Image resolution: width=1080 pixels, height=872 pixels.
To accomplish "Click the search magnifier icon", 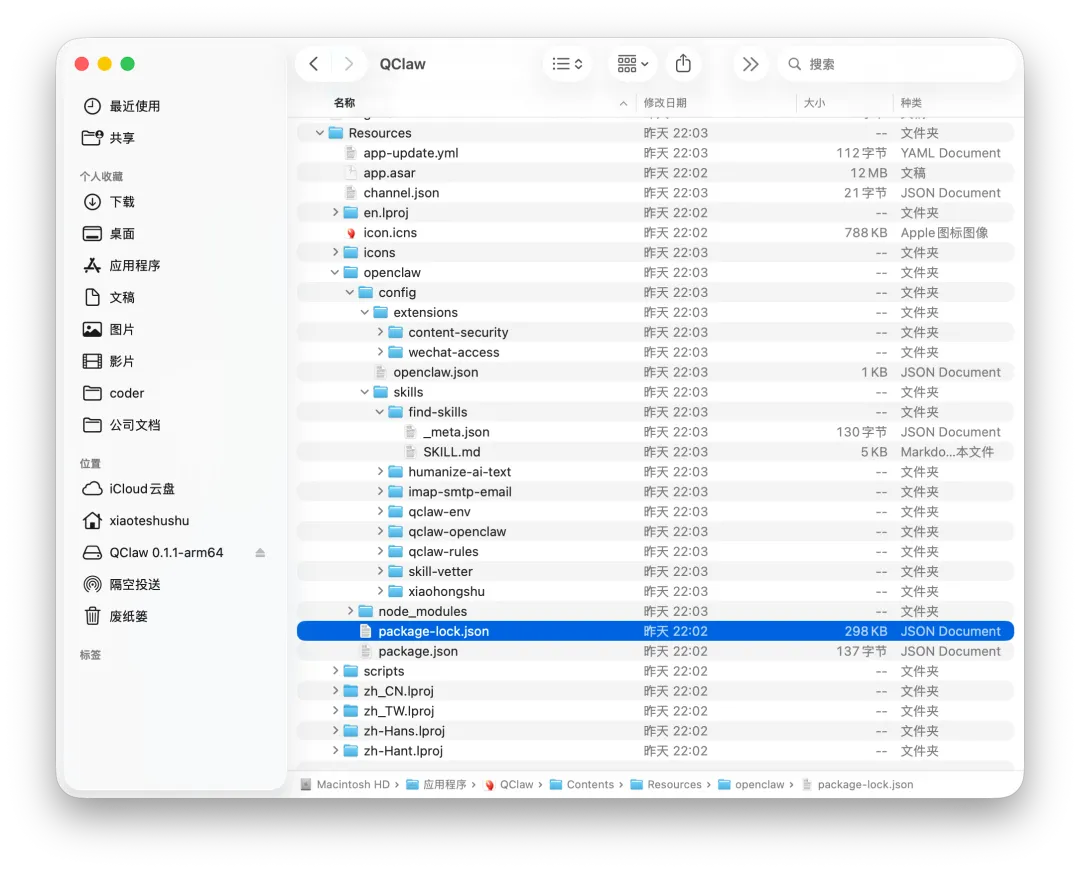I will [794, 64].
